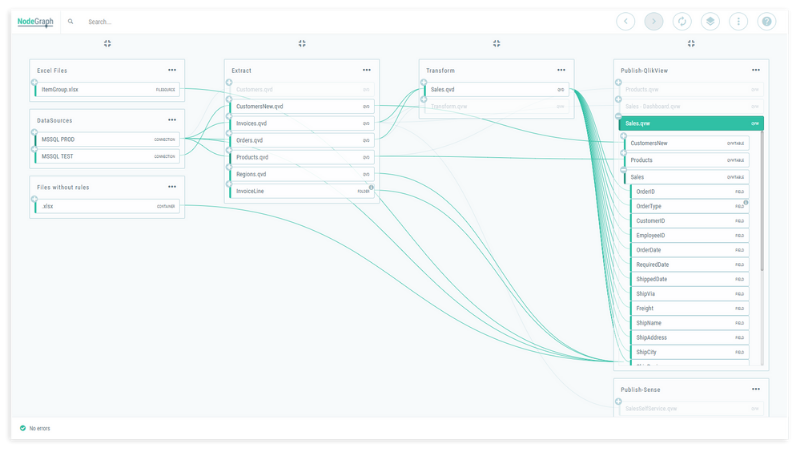Click the Publish-QlikView panel scrollbar
Screen dimensions: 800x452
[x=762, y=200]
